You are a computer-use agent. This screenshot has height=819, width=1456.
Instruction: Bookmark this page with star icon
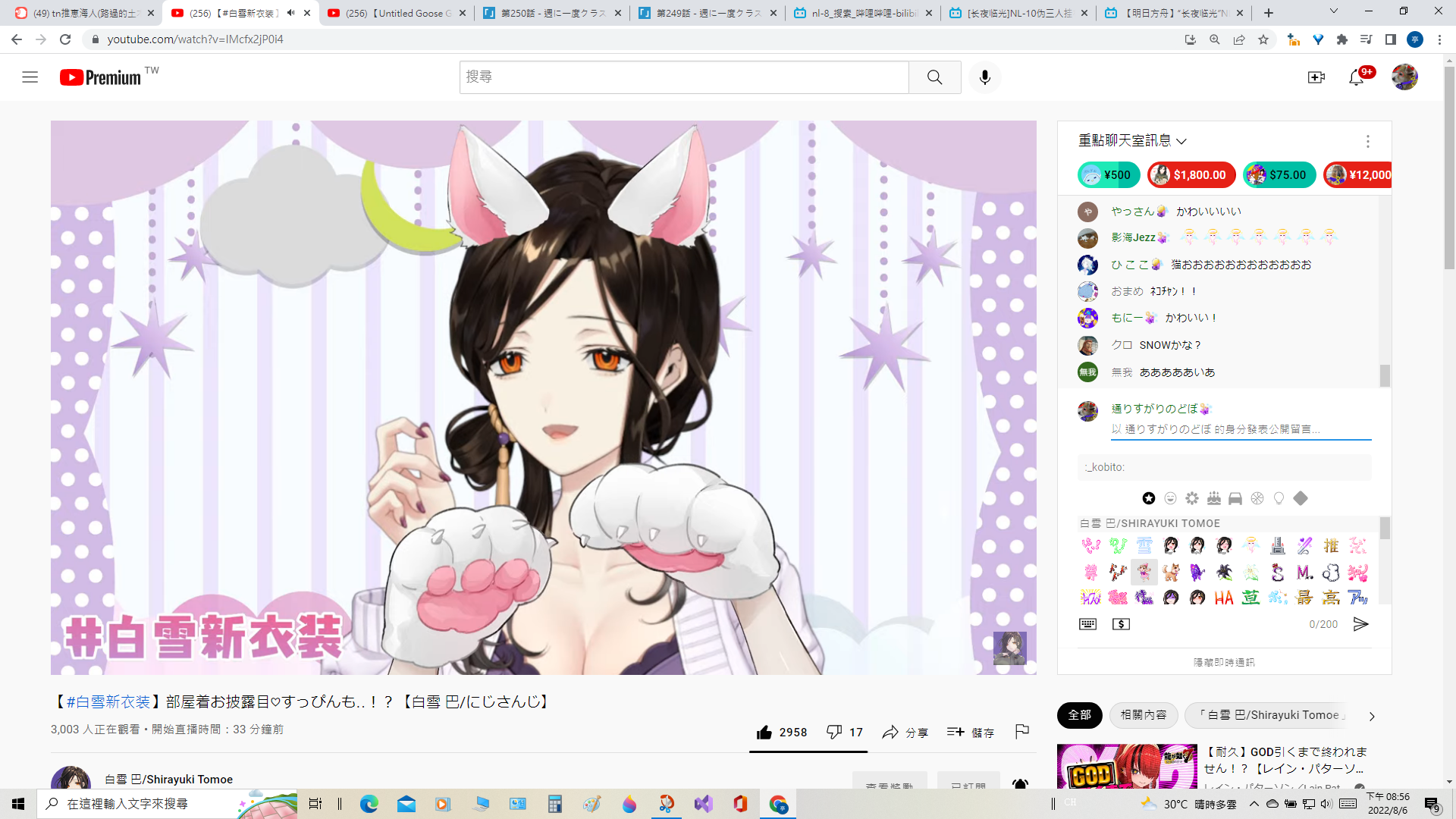pyautogui.click(x=1263, y=39)
